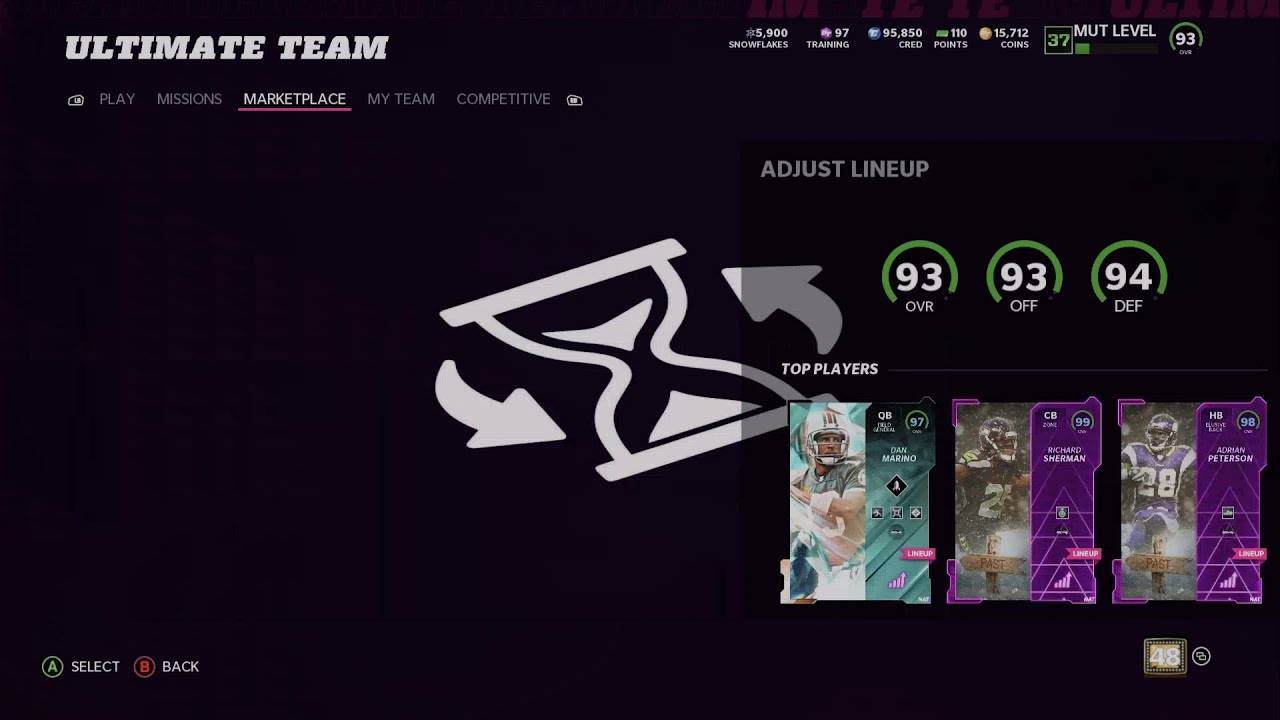The width and height of the screenshot is (1280, 720).
Task: Pick the Adrian Peterson HB card
Action: (1190, 502)
